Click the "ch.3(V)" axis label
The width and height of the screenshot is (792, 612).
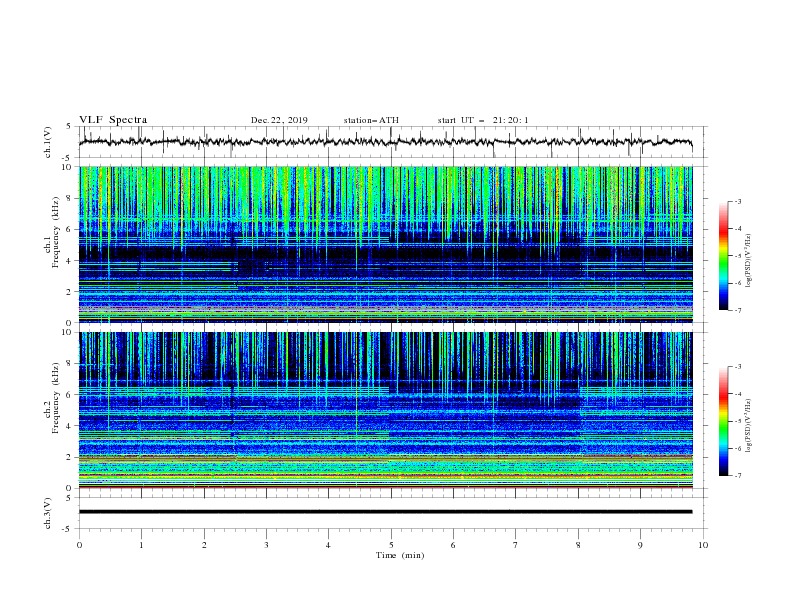(x=48, y=513)
